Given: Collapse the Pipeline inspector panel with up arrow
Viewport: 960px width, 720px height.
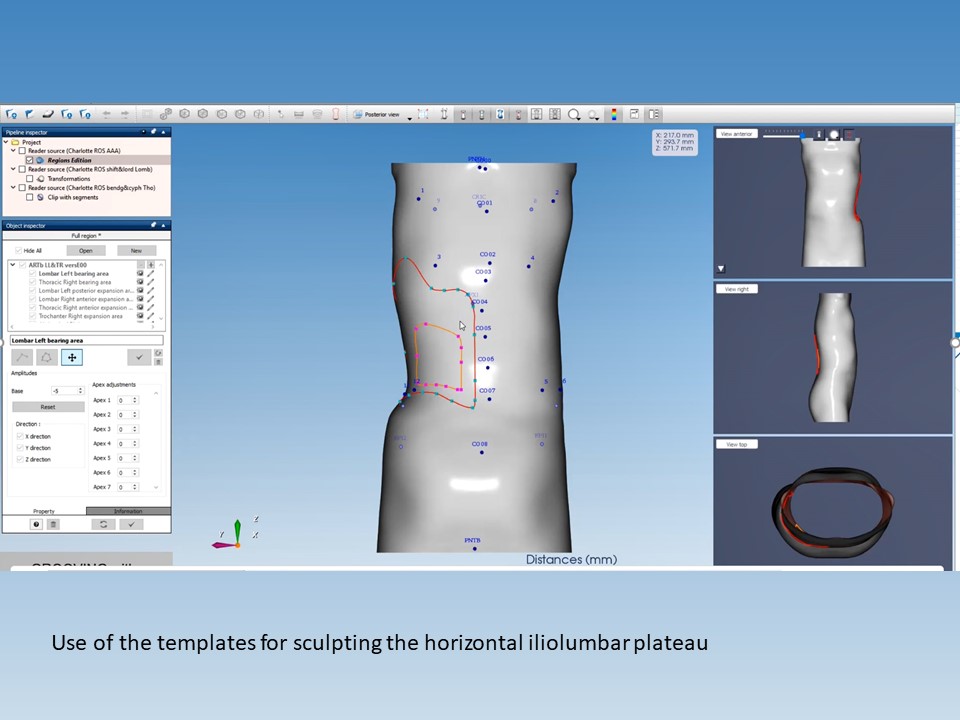Looking at the screenshot, I should click(x=163, y=132).
